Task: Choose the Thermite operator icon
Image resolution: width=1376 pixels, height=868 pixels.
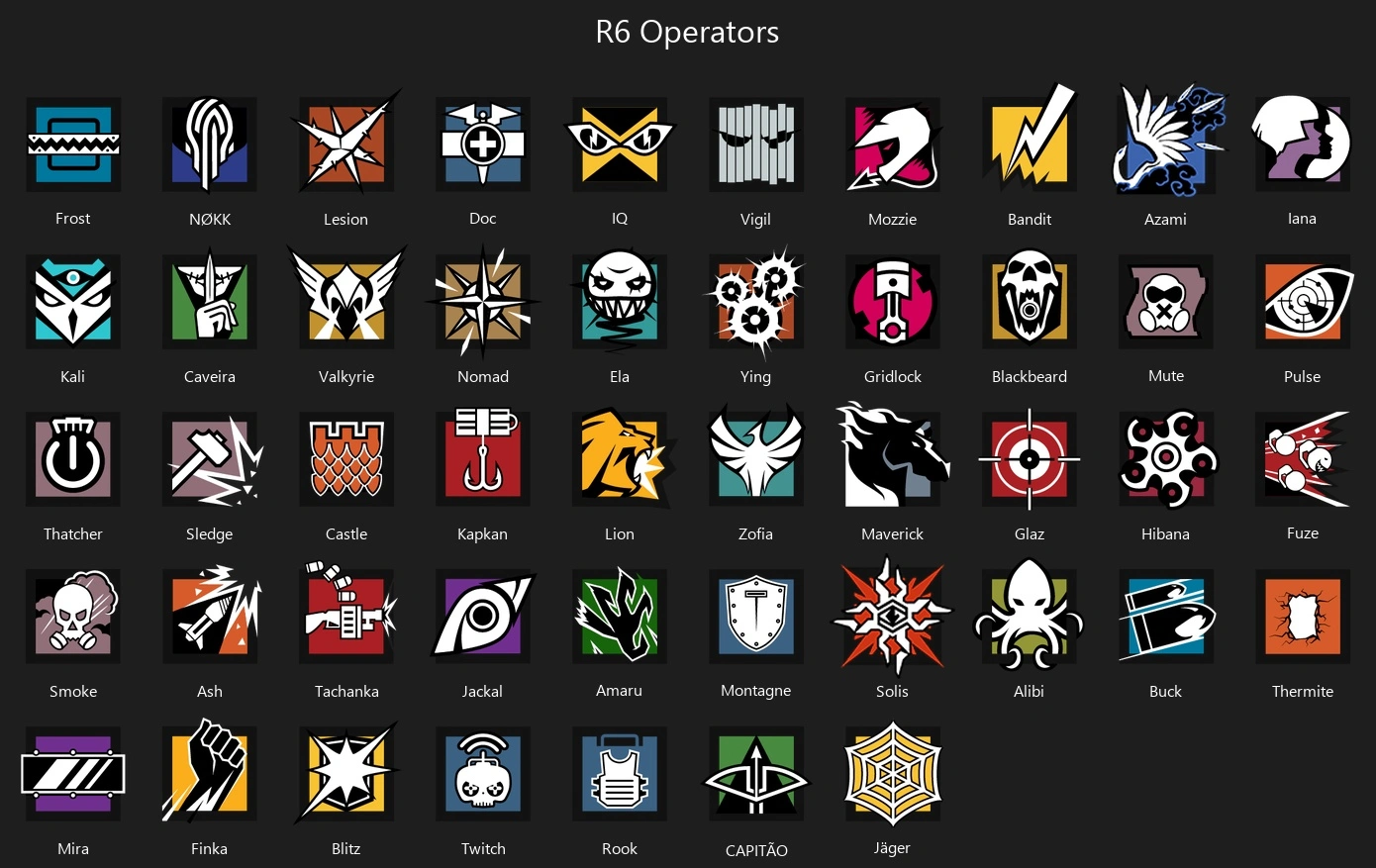Action: (1303, 616)
